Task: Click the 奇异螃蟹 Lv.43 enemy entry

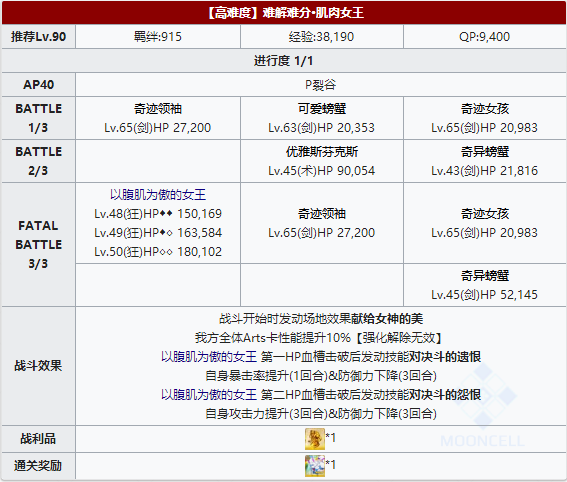Action: (x=485, y=161)
